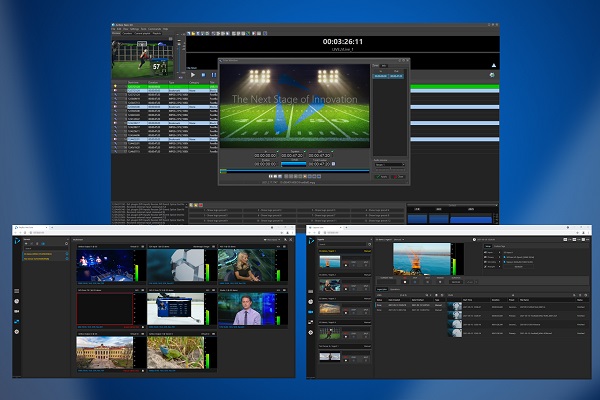Open the audio stream dropdown in trim dialog

pos(390,165)
